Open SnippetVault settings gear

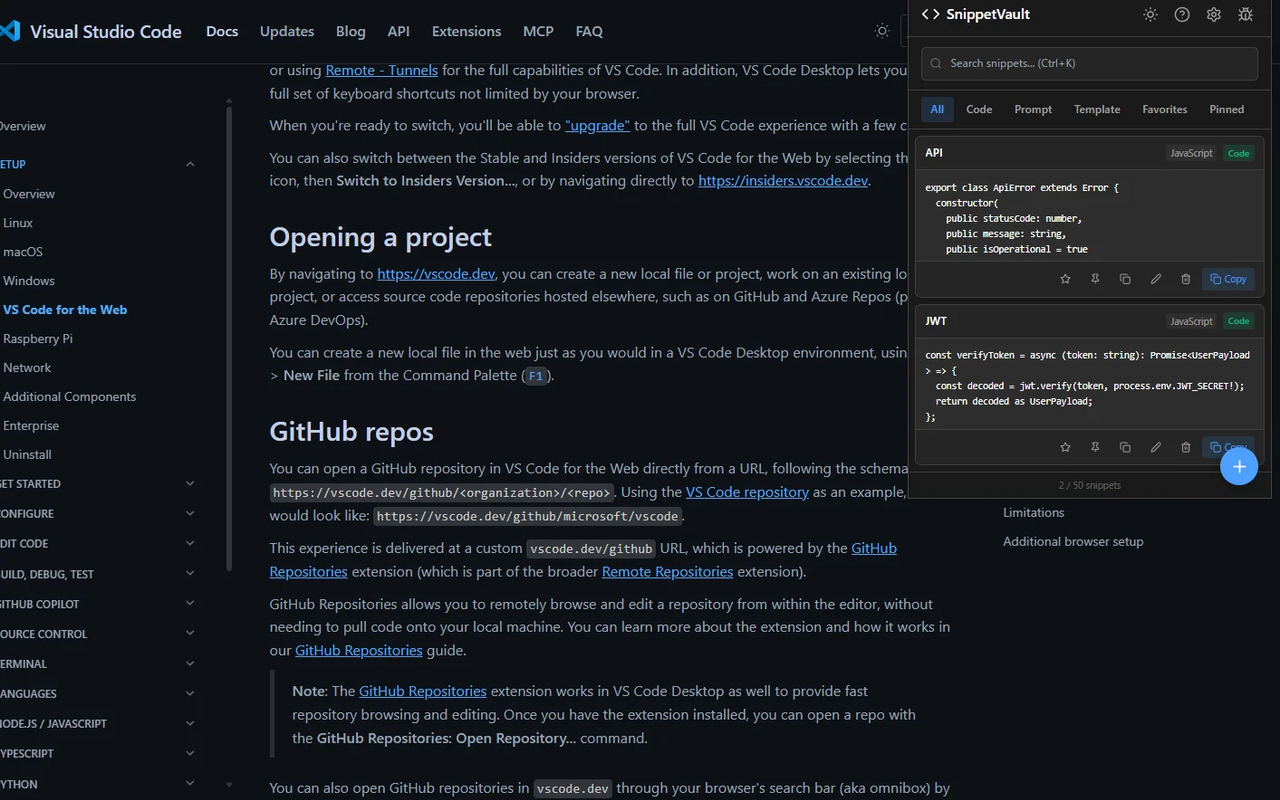(x=1213, y=14)
